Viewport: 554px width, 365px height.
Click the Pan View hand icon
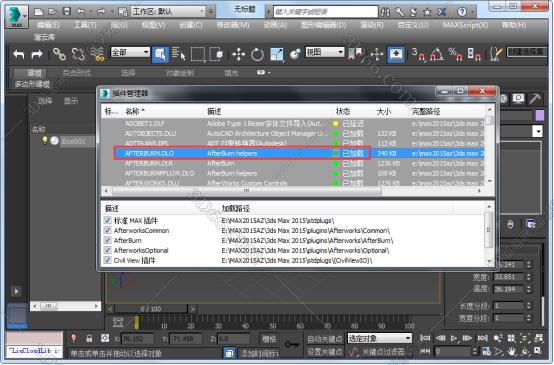(512, 351)
